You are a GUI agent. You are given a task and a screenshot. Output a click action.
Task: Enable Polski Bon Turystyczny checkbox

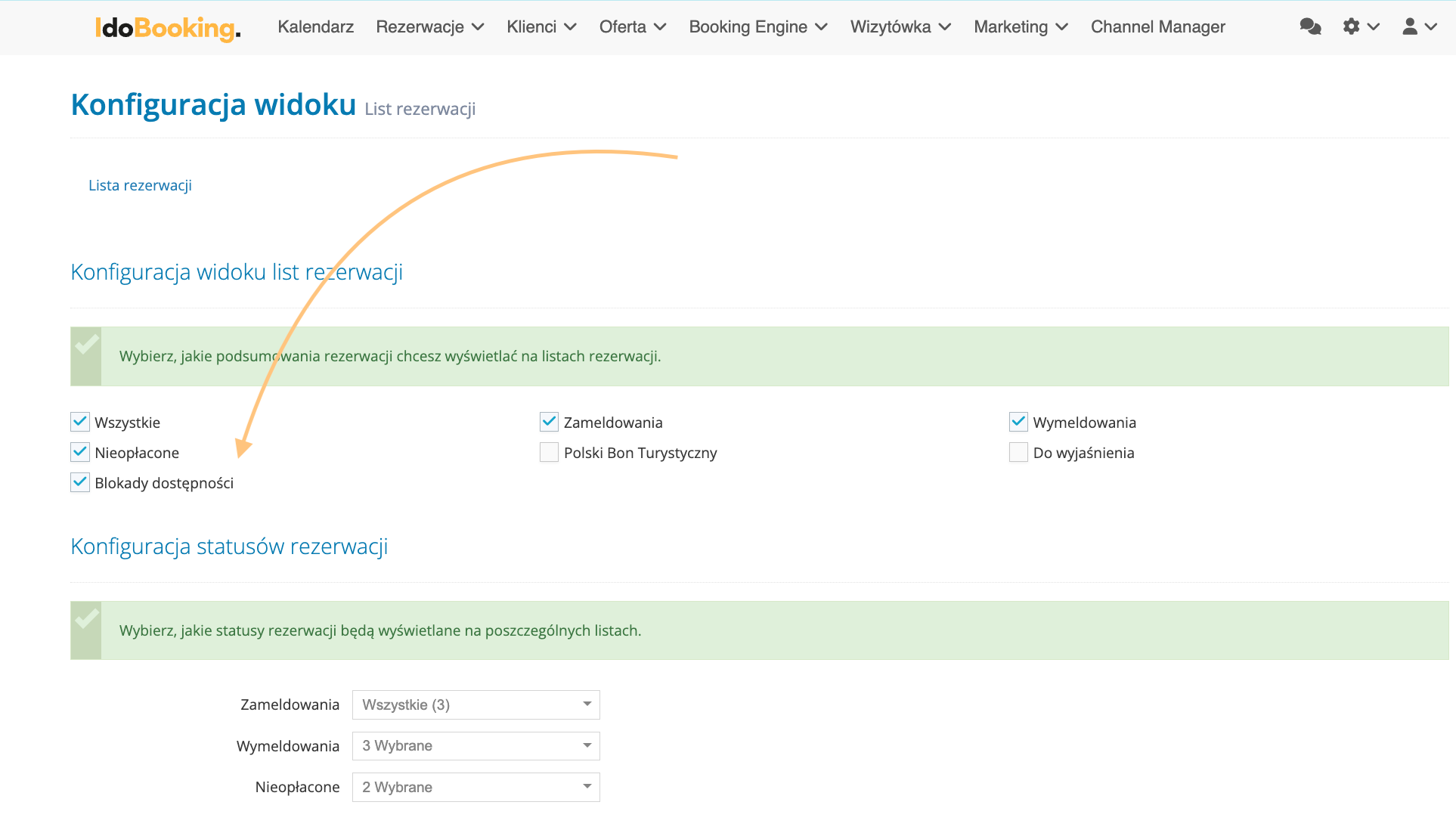[549, 452]
